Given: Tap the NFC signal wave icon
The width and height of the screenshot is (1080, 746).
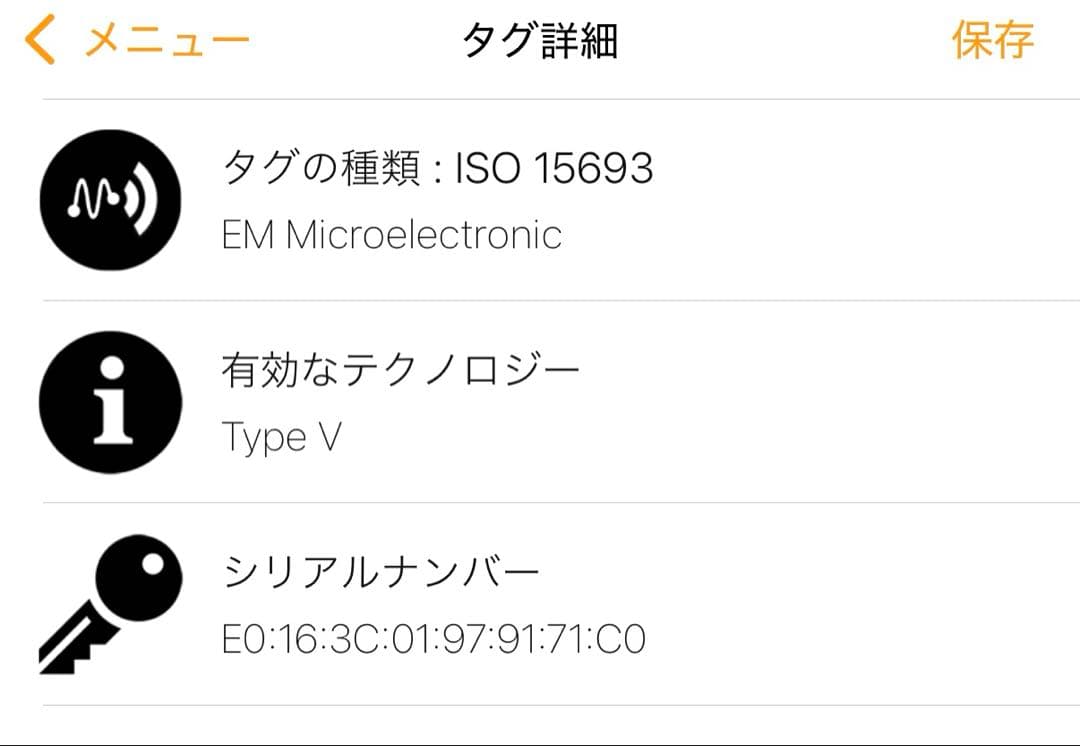Looking at the screenshot, I should coord(110,200).
